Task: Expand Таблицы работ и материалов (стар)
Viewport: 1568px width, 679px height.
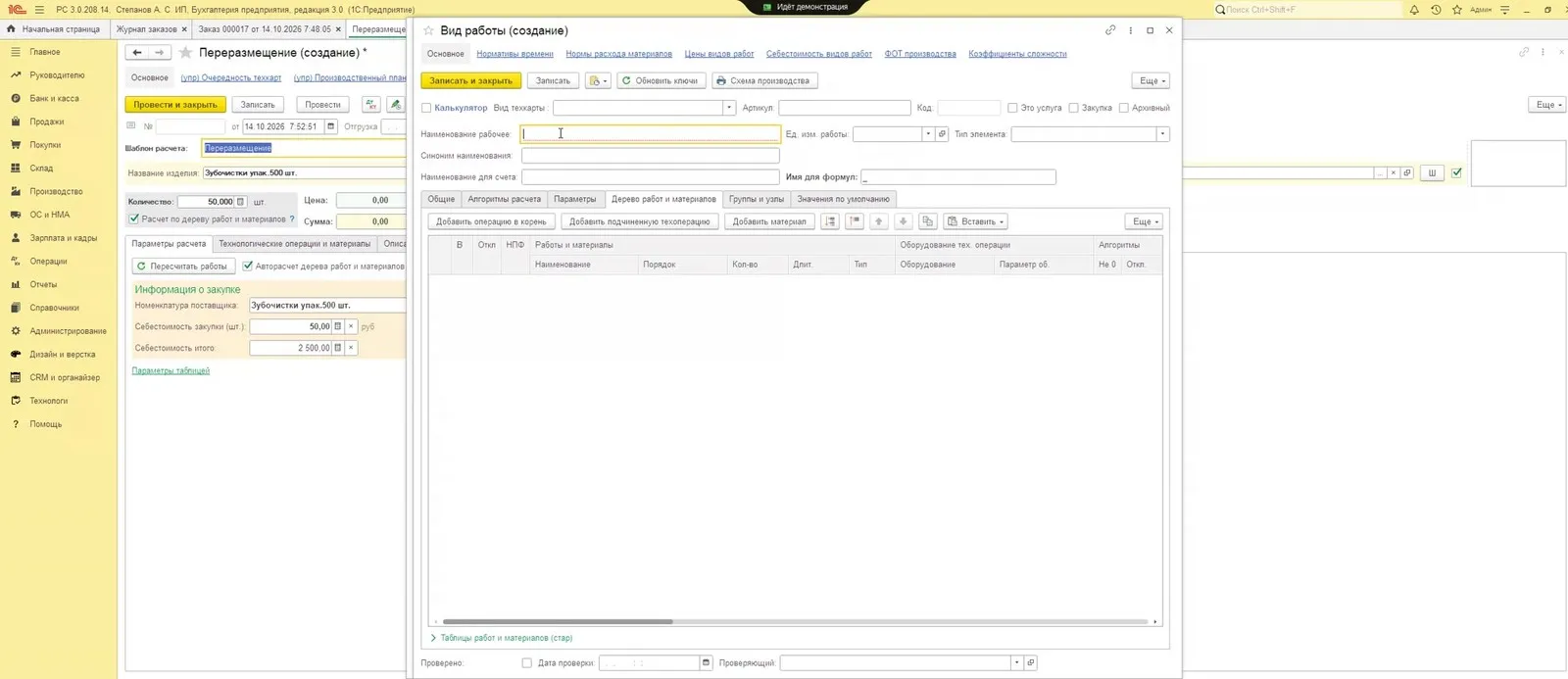Action: tap(501, 638)
